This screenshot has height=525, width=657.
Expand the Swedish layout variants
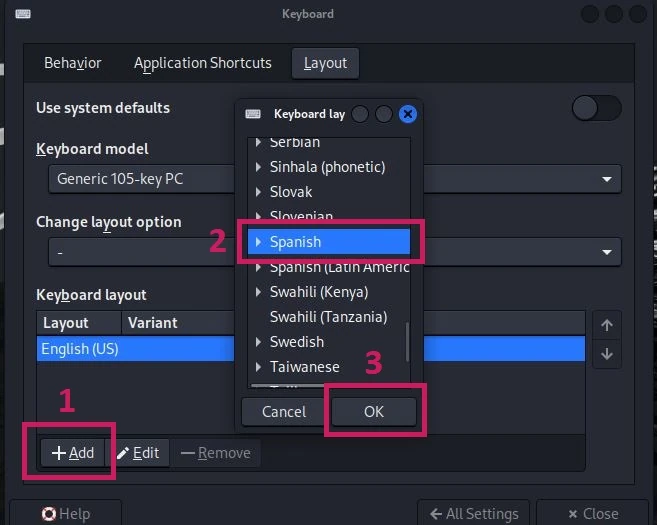259,342
